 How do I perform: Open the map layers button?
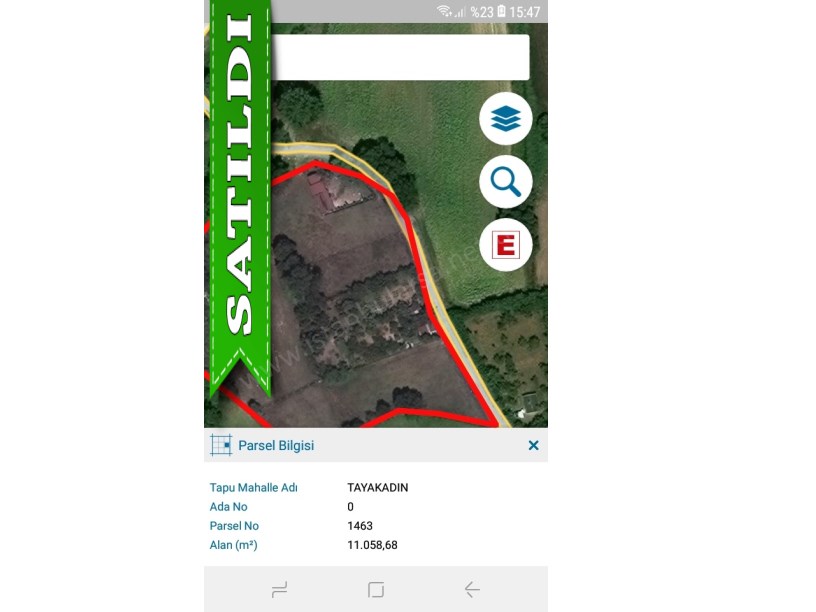505,119
